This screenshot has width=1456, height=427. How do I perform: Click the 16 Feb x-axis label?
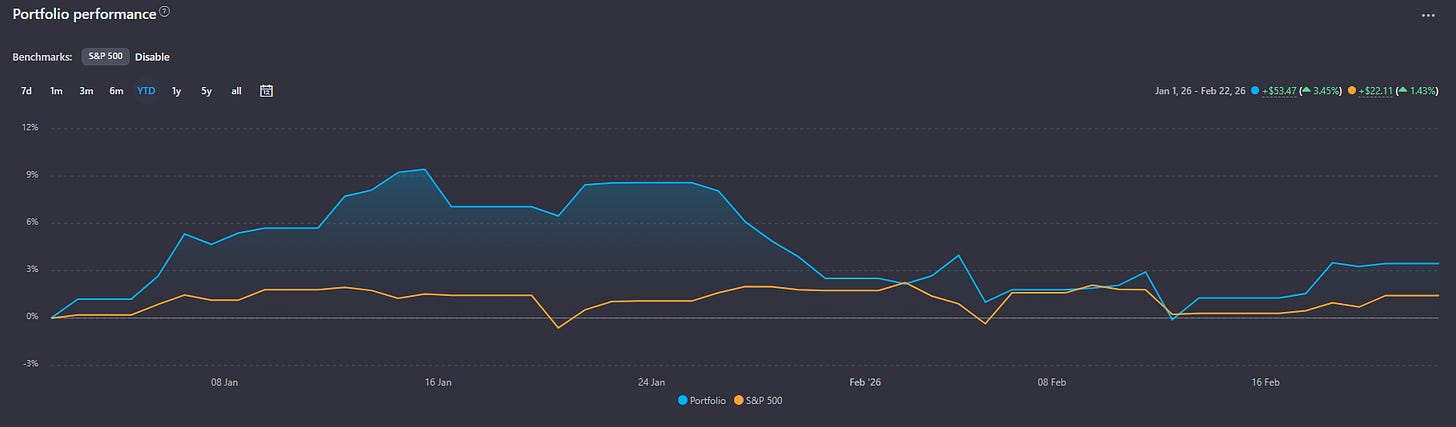click(x=1266, y=382)
